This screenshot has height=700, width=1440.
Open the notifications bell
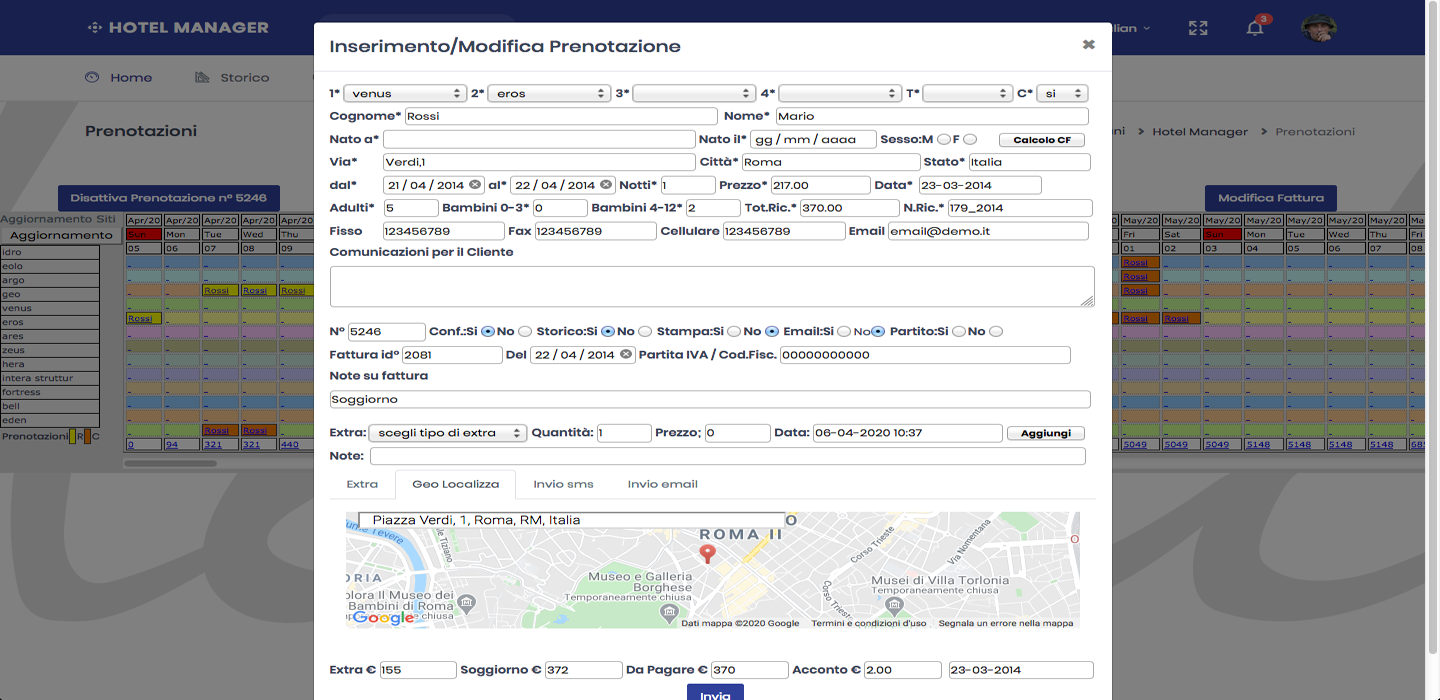[x=1255, y=28]
